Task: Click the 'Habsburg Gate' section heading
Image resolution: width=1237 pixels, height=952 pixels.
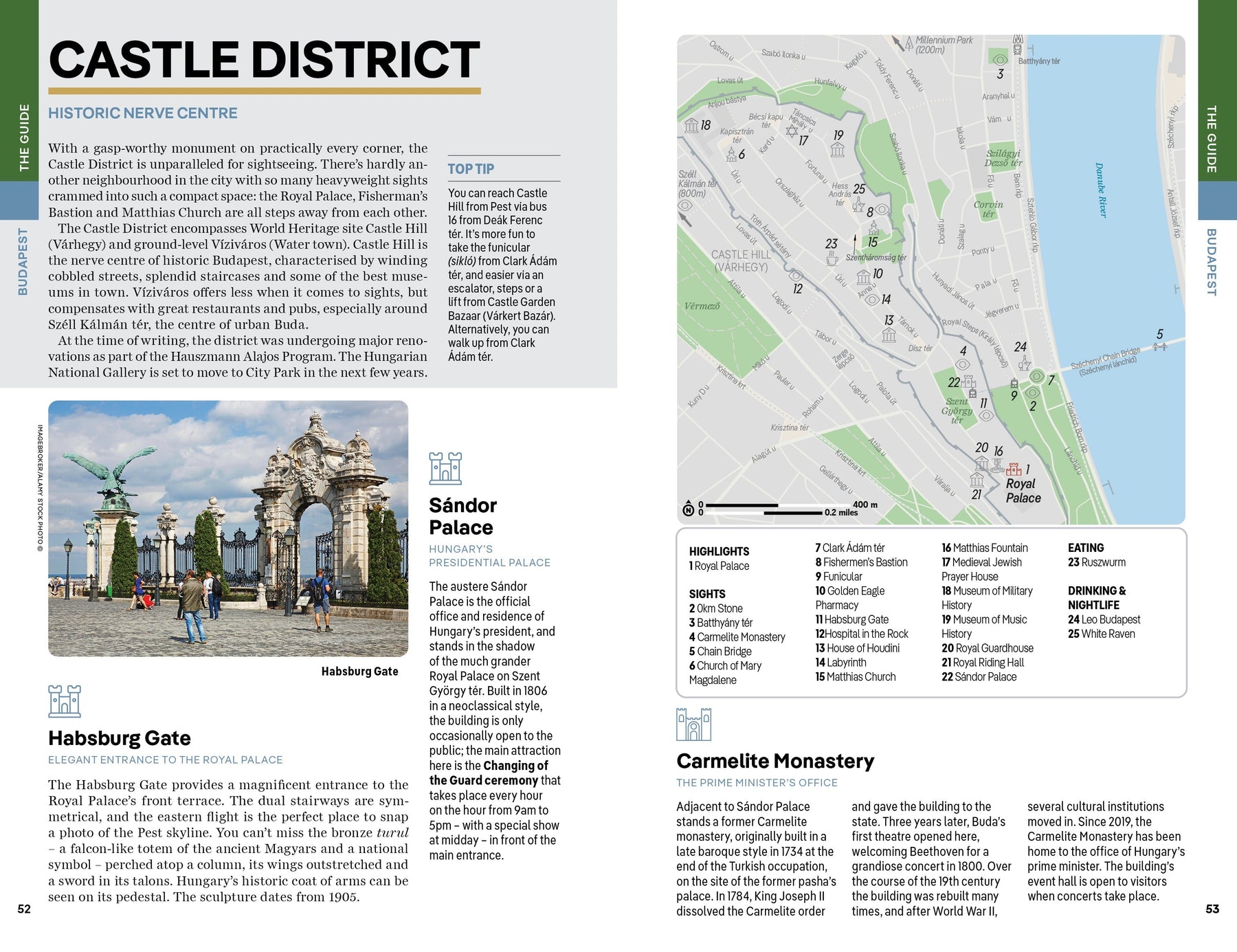Action: point(120,738)
